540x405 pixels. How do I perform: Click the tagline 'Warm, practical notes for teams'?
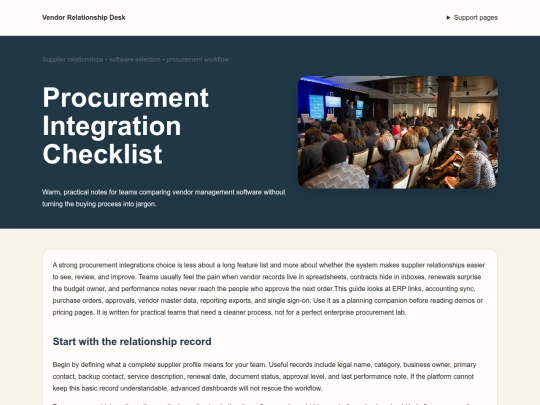pos(90,192)
